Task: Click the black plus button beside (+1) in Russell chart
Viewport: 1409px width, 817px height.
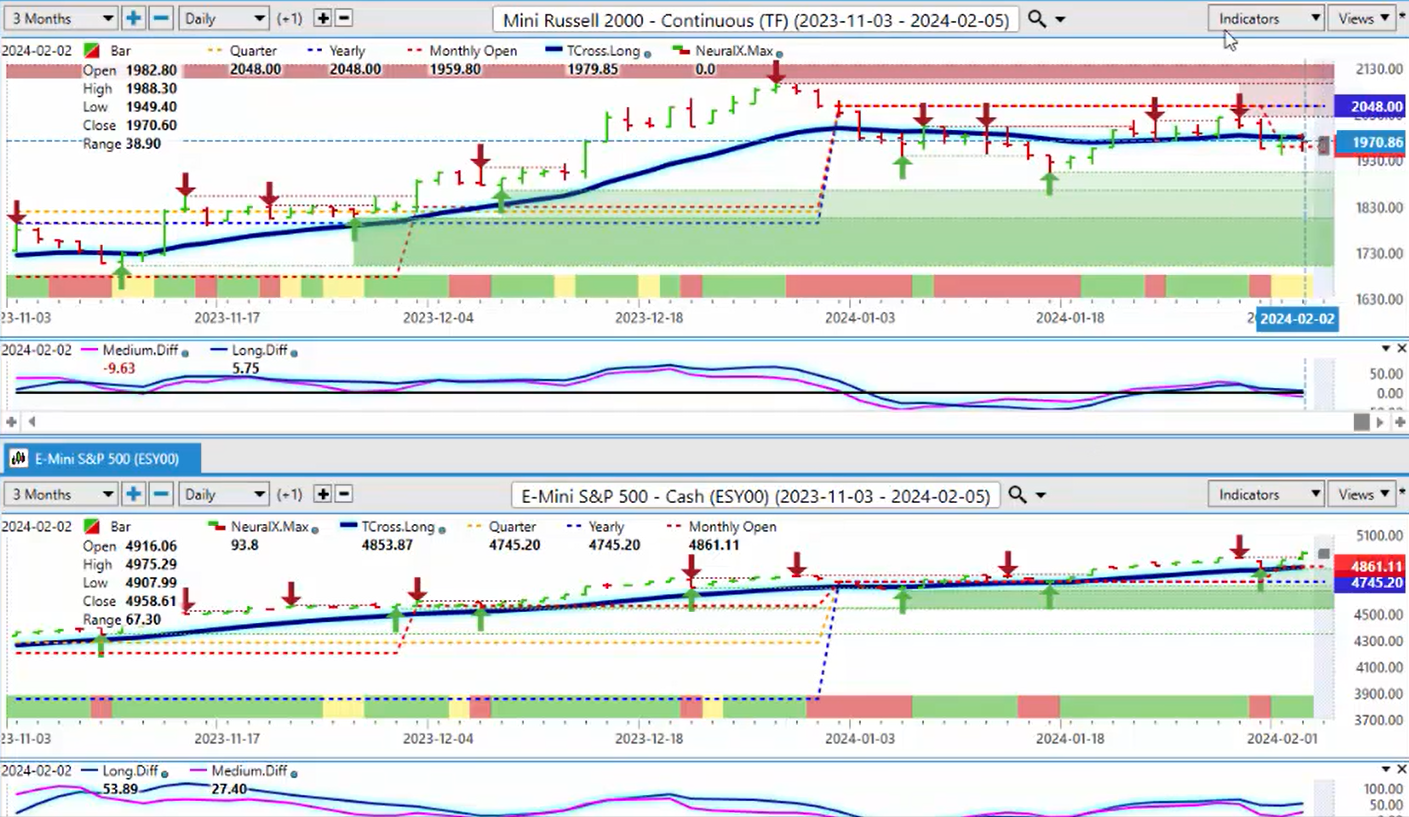Action: pos(322,18)
